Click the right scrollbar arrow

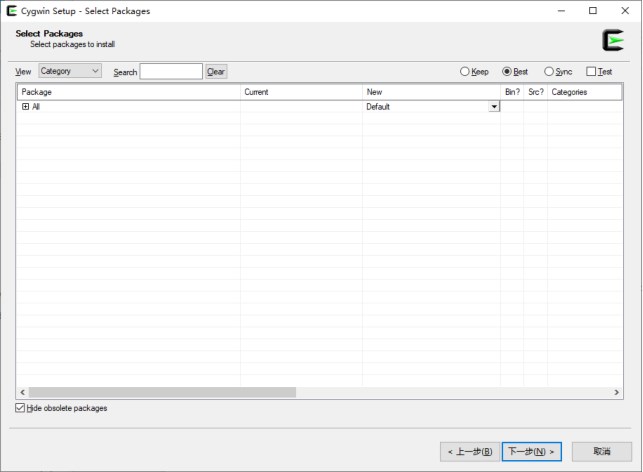[x=616, y=392]
